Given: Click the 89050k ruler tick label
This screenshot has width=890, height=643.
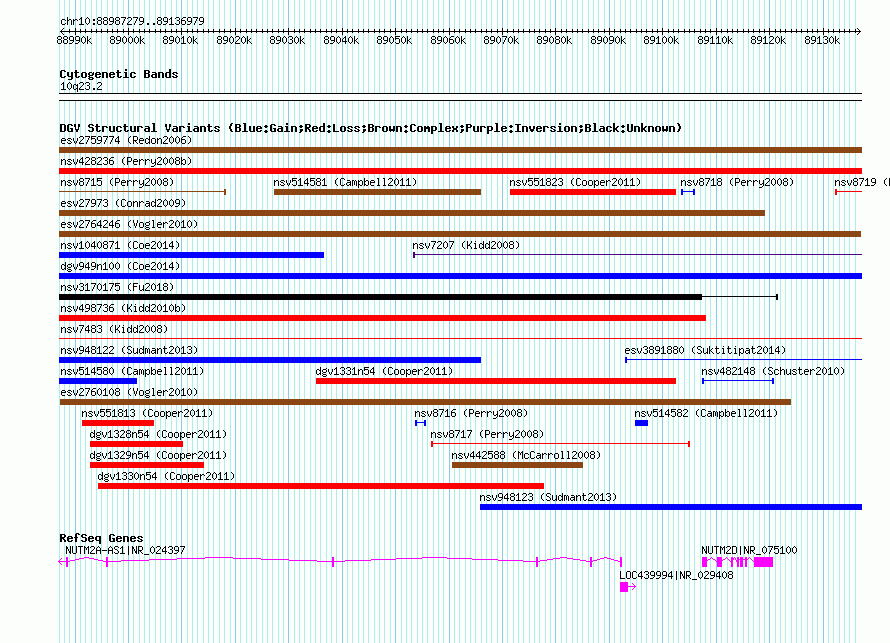Looking at the screenshot, I should 394,40.
